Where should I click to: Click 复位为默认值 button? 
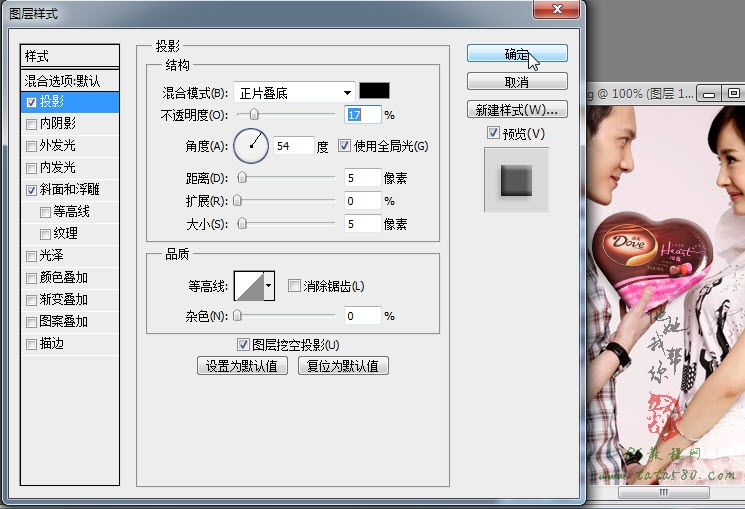point(343,365)
